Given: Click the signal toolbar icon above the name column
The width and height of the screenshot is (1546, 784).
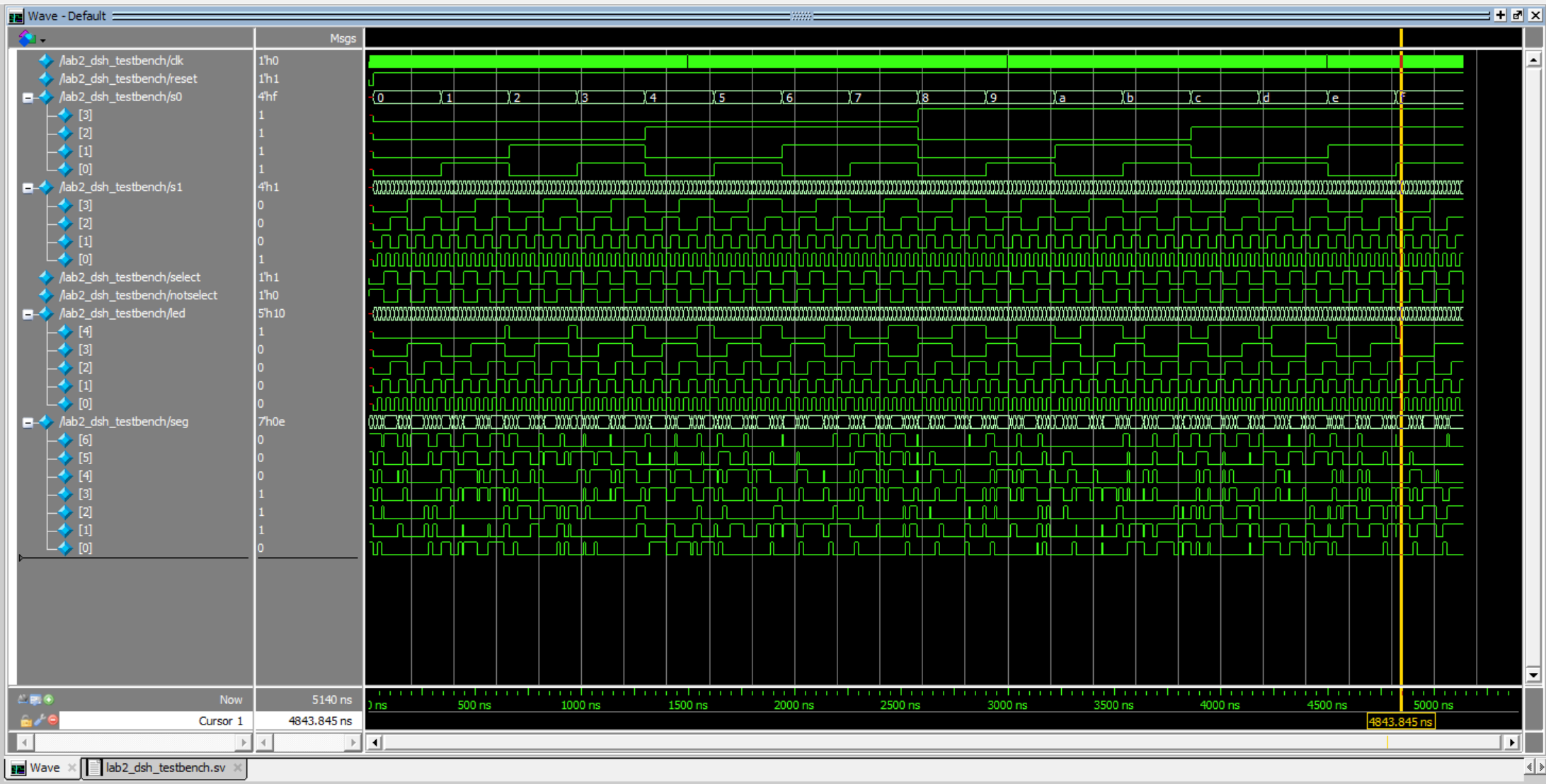Looking at the screenshot, I should pos(25,39).
